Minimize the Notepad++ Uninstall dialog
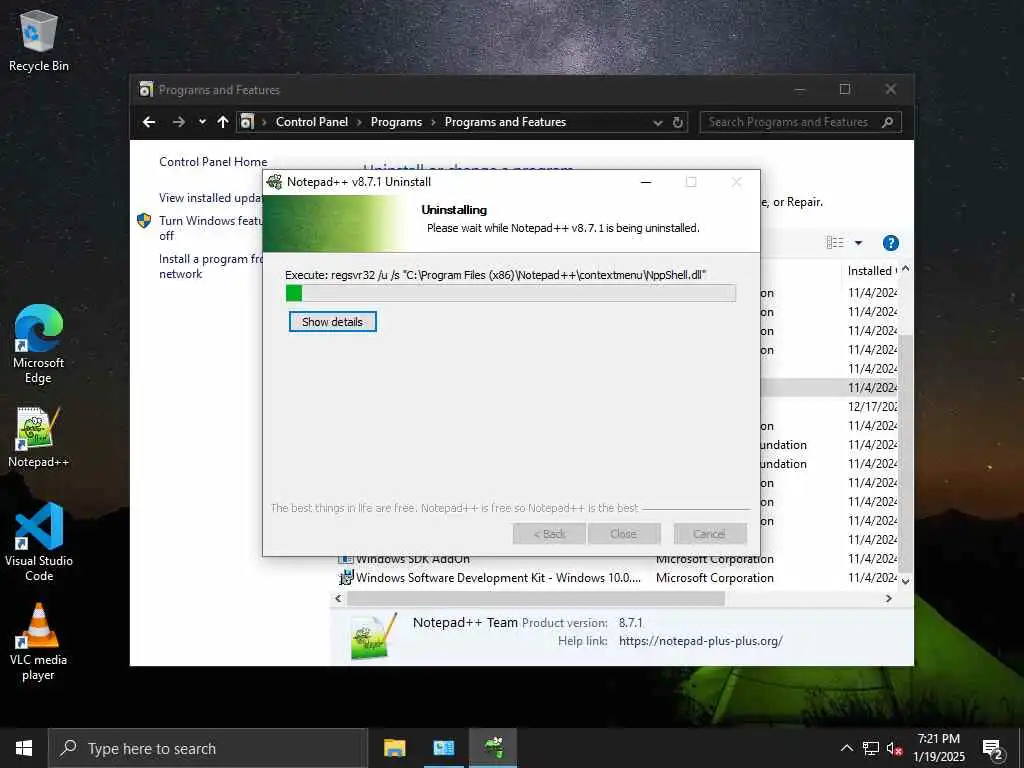Screen dimensions: 1024x768 (646, 182)
